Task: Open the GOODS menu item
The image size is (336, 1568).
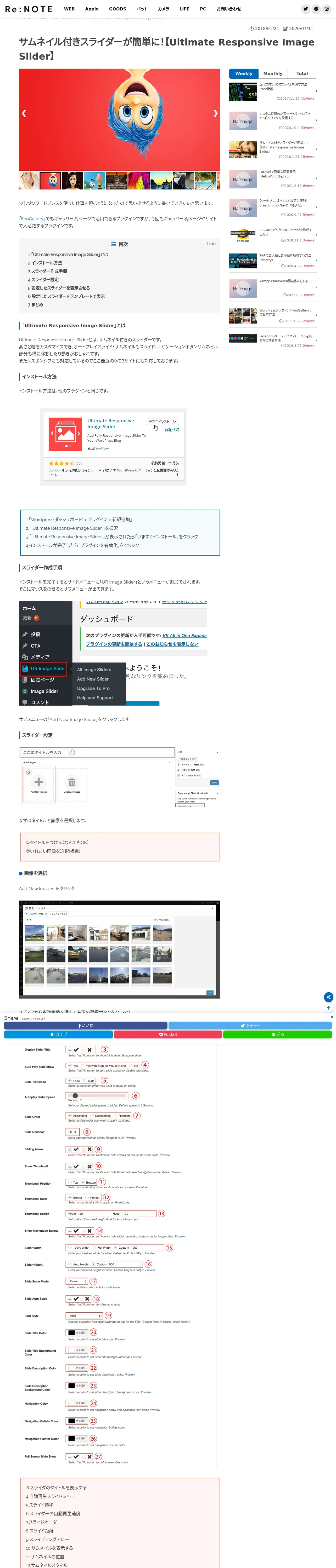Action: tap(118, 9)
